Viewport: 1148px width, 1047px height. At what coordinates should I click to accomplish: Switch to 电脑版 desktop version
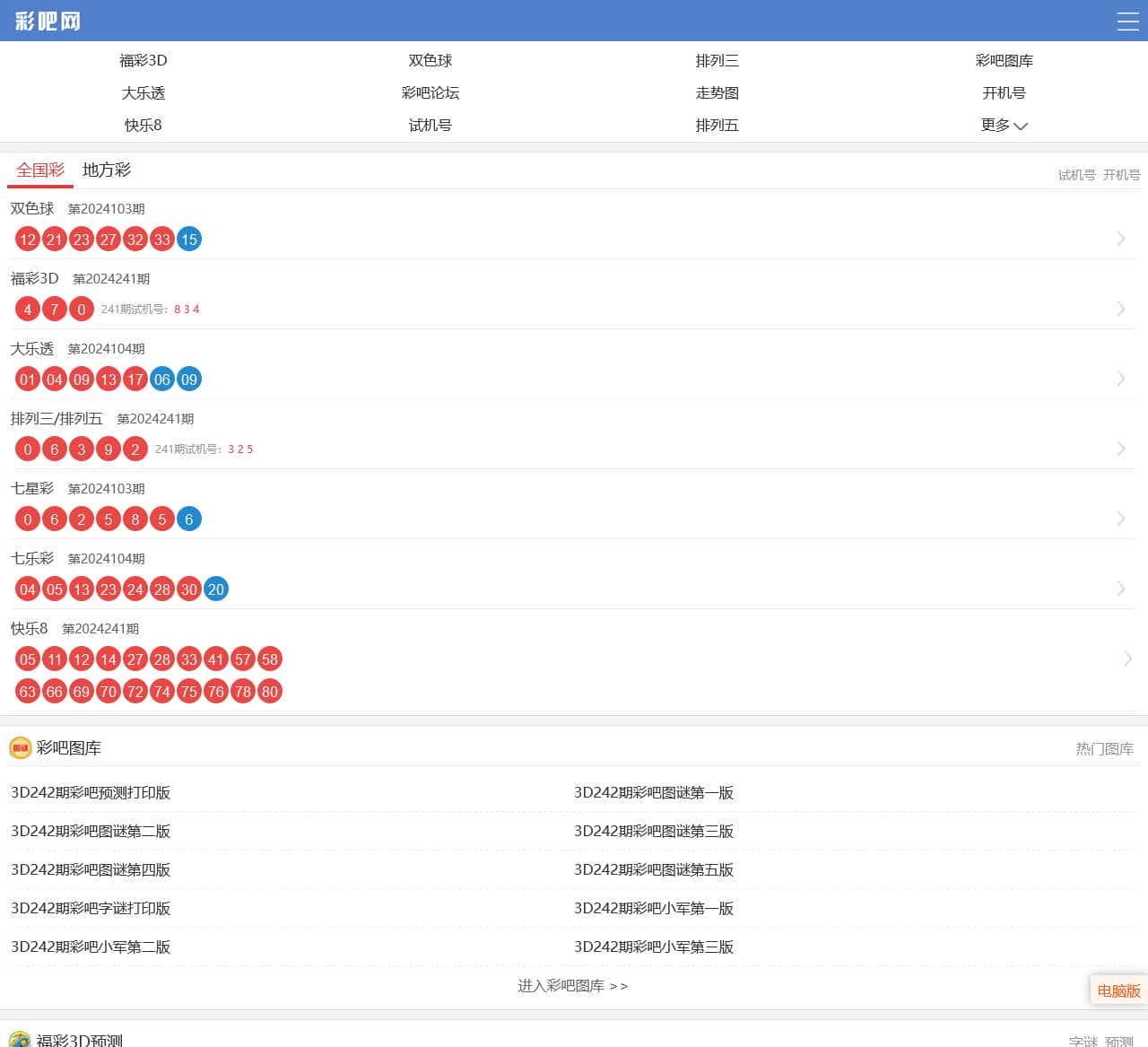point(1118,990)
